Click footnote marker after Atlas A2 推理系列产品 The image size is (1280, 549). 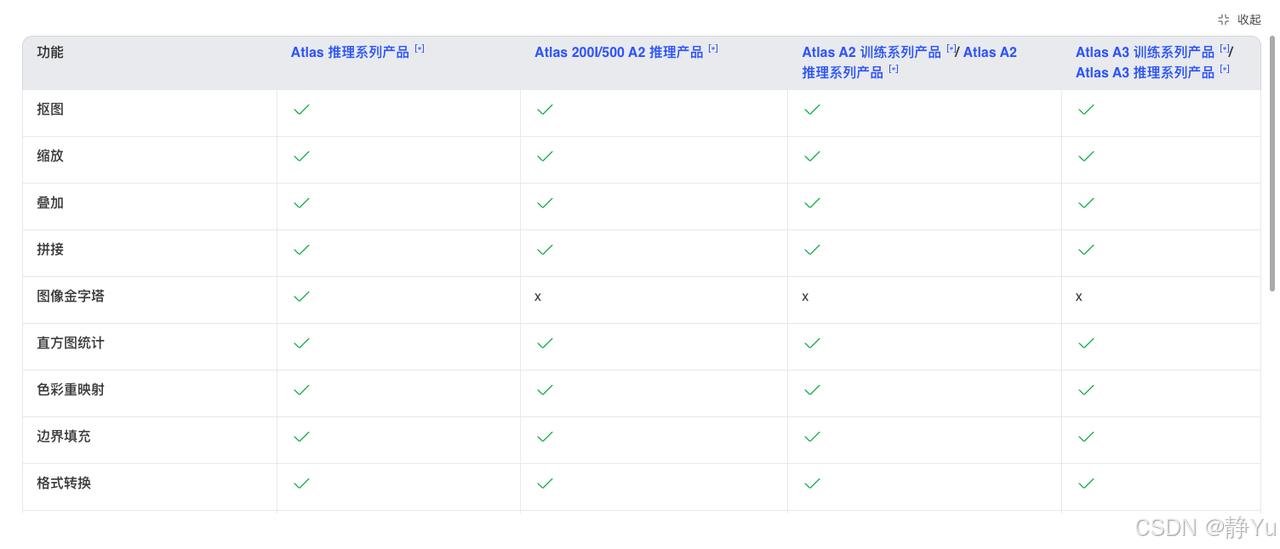[893, 69]
